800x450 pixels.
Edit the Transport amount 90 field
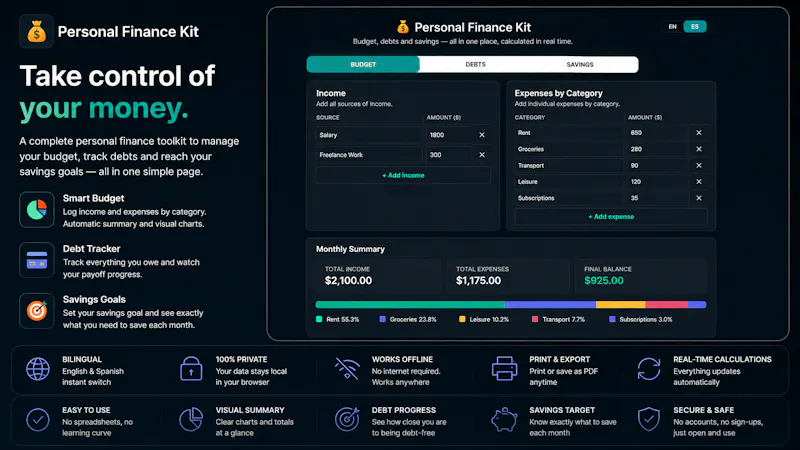point(657,165)
